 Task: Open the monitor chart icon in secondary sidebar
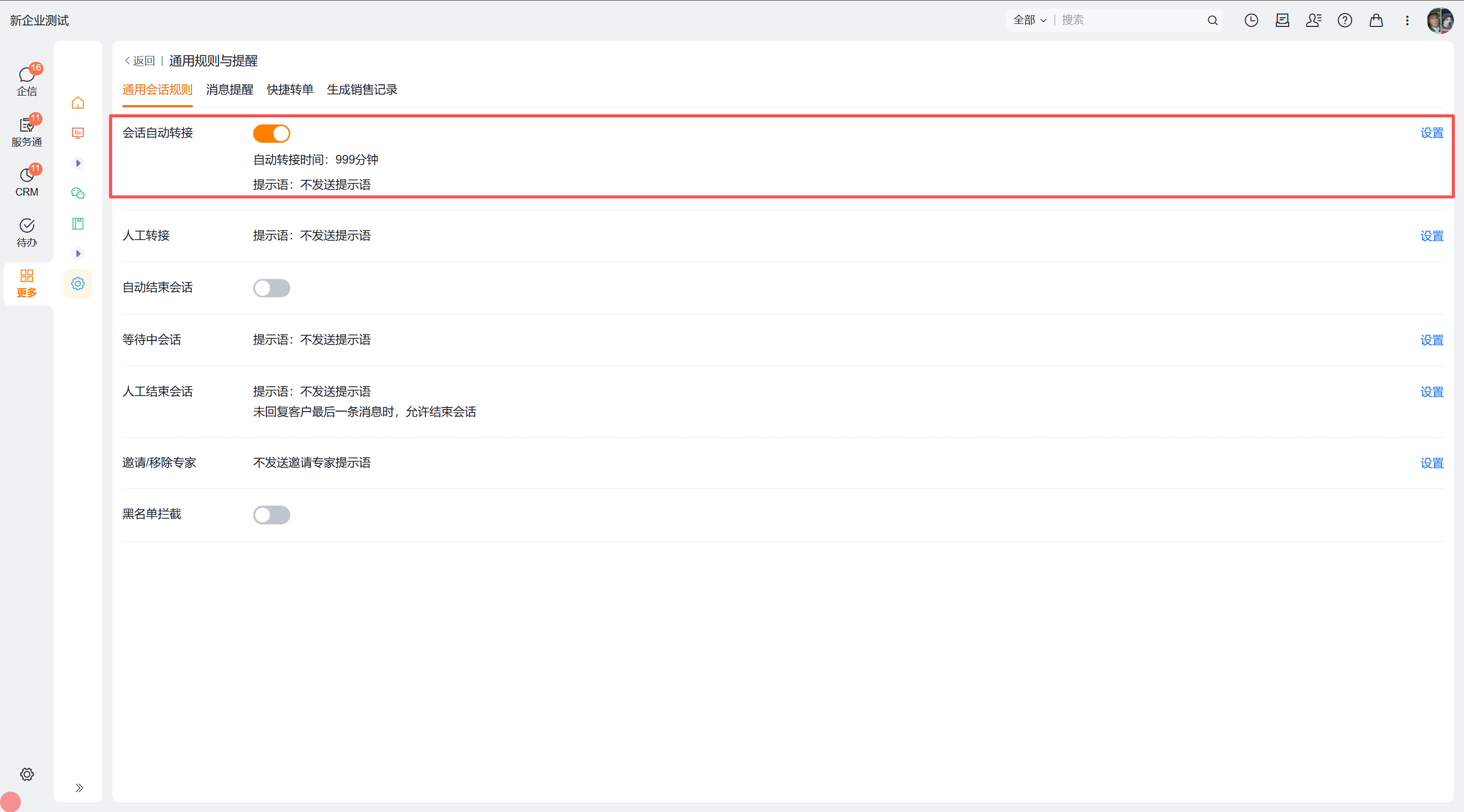[78, 133]
